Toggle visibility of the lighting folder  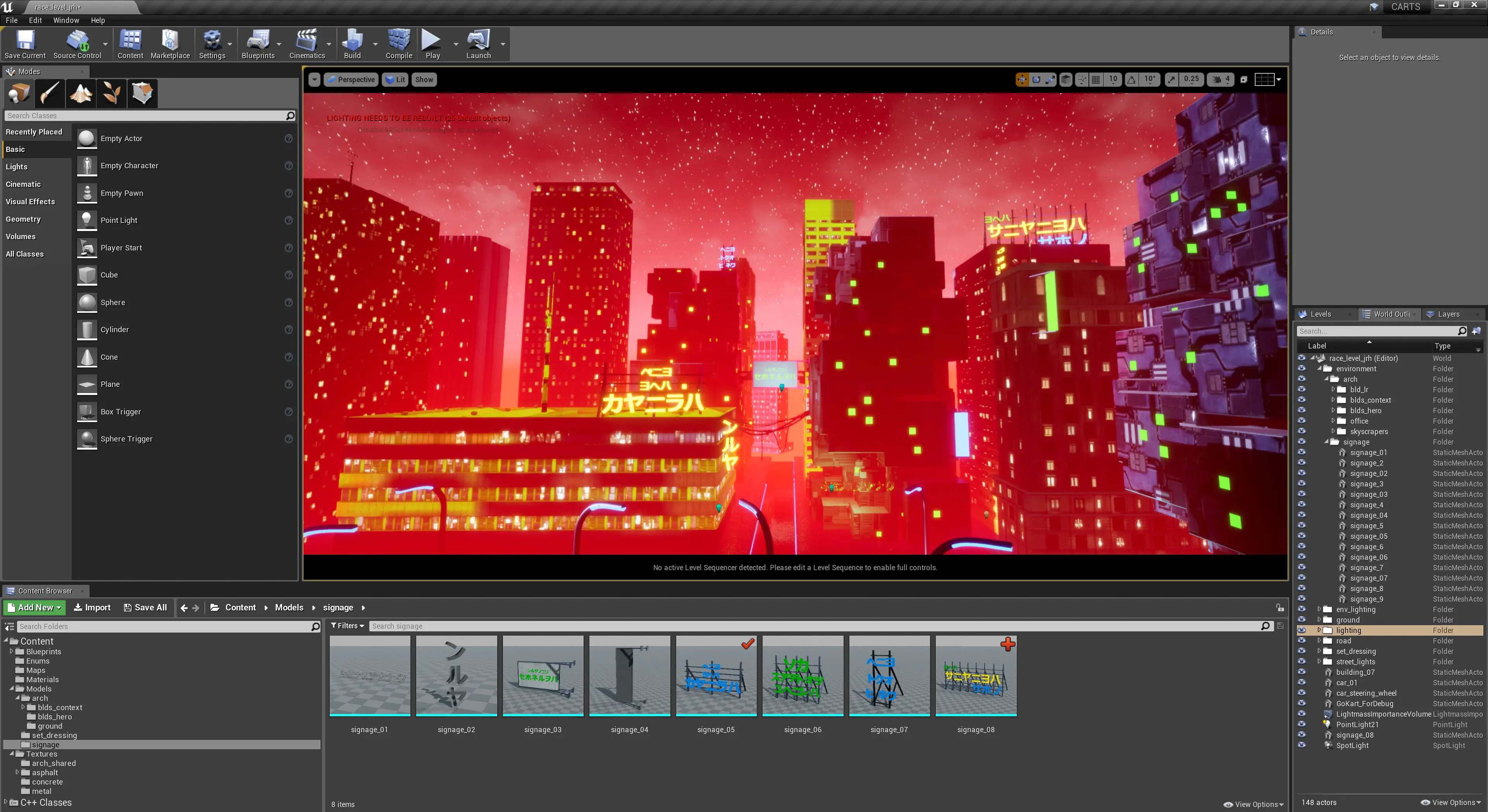1302,630
